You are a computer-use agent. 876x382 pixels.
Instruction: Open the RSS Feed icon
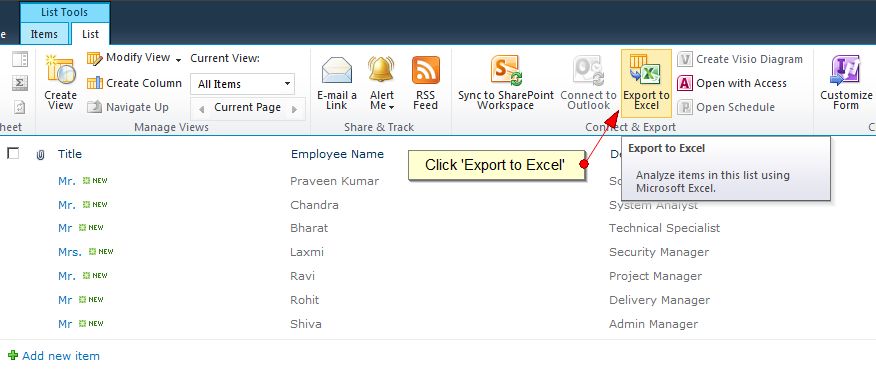point(426,70)
